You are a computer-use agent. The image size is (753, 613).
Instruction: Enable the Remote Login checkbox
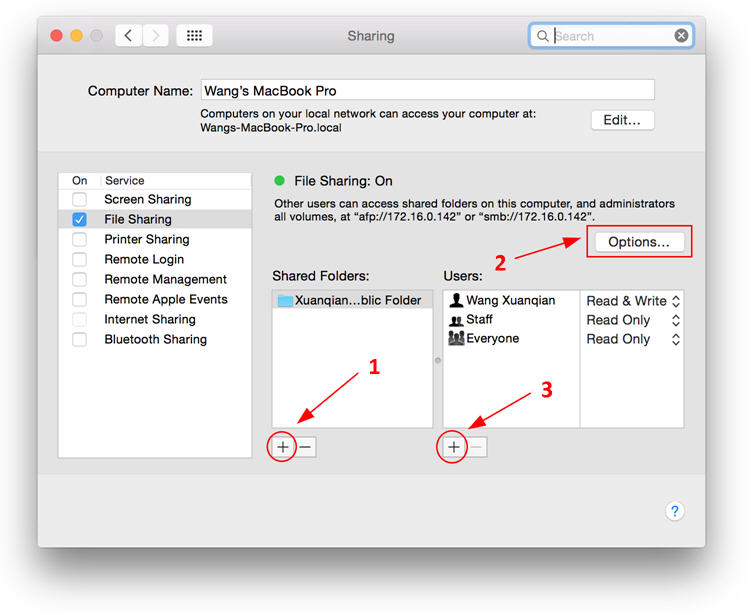79,259
